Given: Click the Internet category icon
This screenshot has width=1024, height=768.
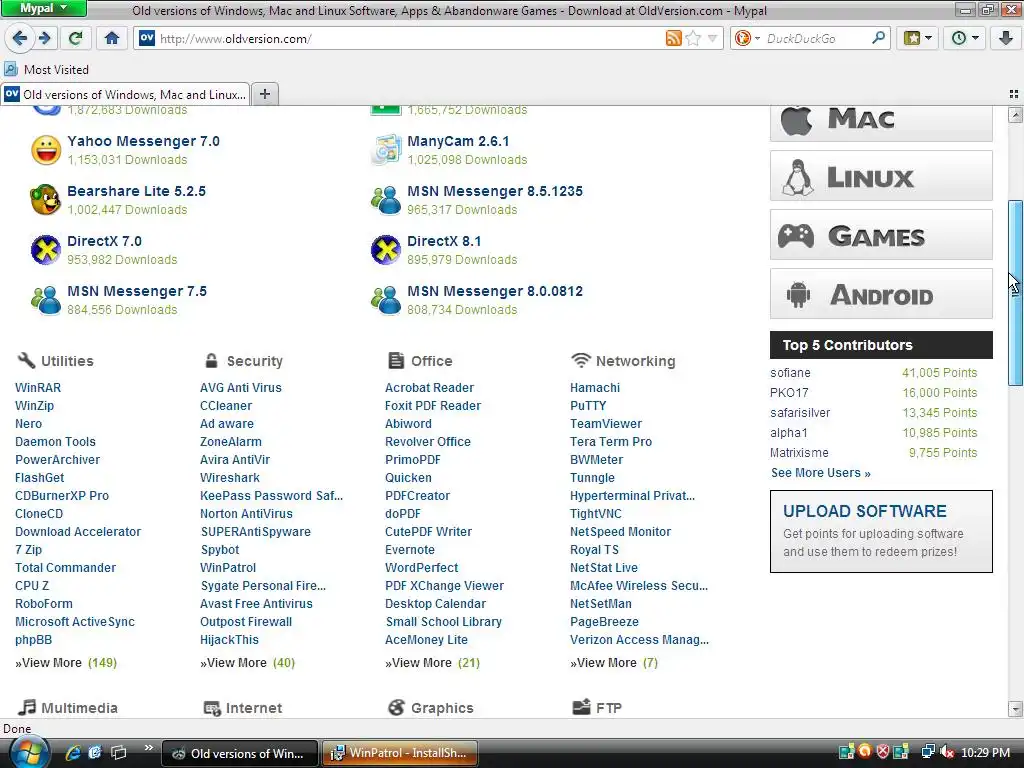Looking at the screenshot, I should click(212, 708).
